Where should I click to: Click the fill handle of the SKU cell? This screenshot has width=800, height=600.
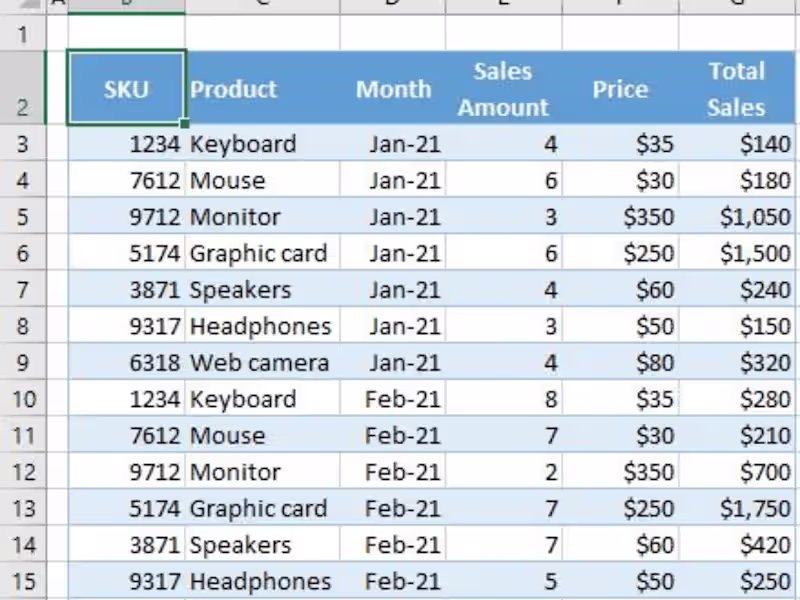click(x=184, y=124)
